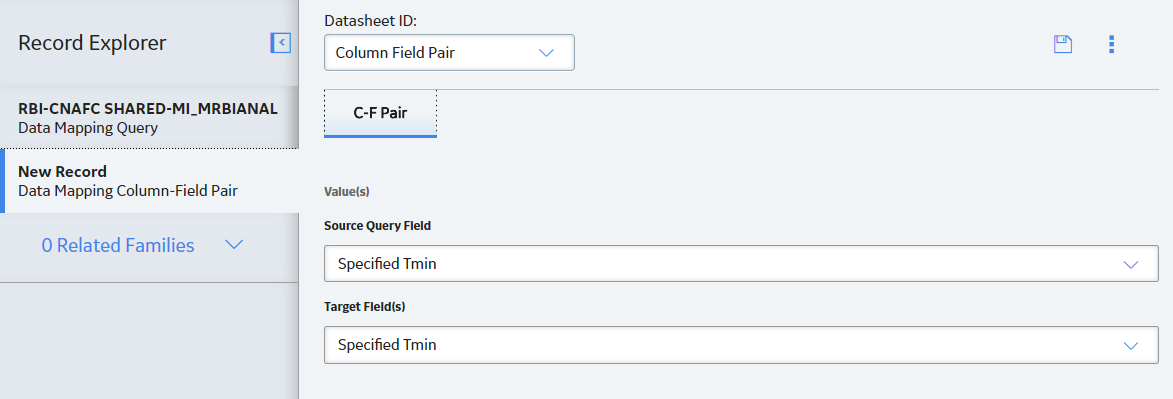
Task: Click the Target Field(s) Specified Tmin text
Action: [x=387, y=345]
